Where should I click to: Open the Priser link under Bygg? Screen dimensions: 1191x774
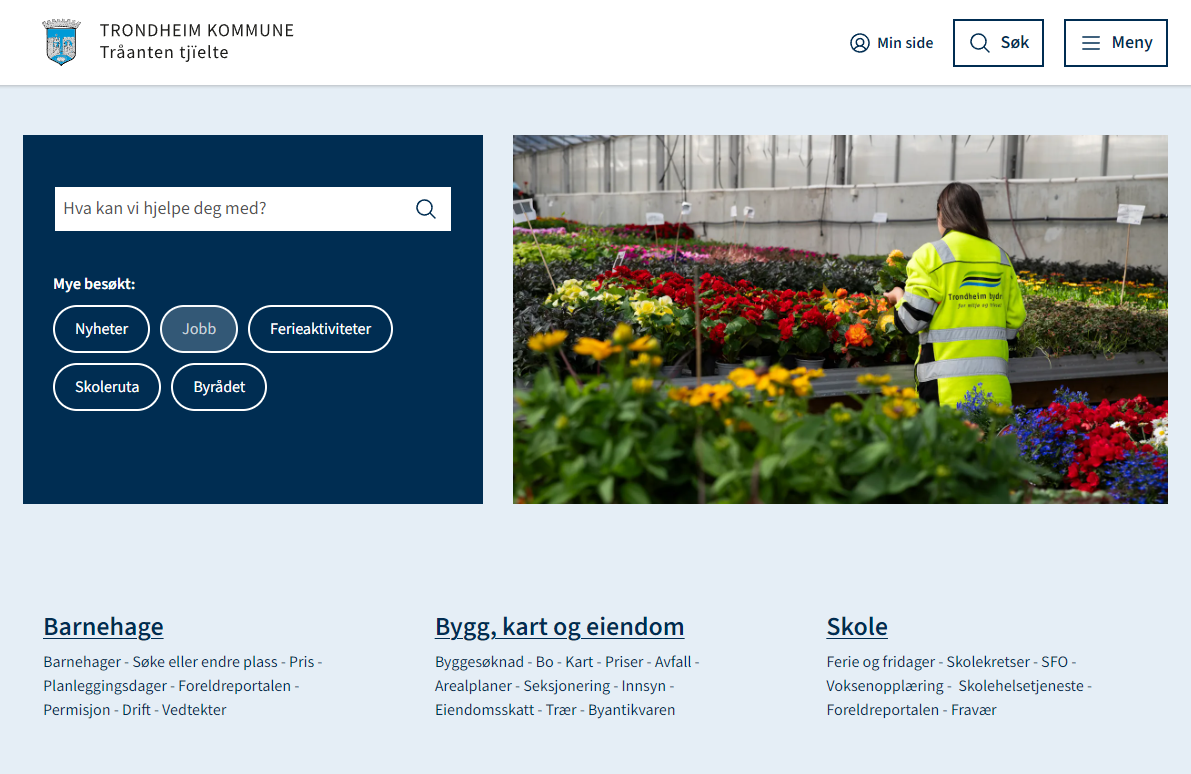pos(624,662)
